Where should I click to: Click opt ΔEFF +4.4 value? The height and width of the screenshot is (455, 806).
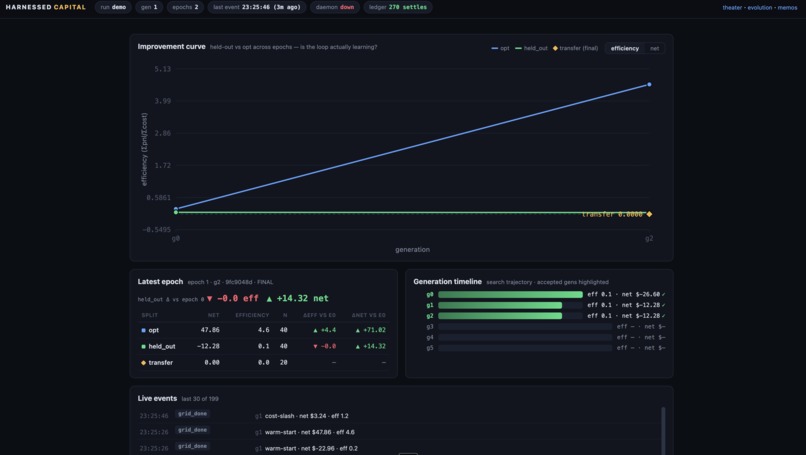coord(324,330)
